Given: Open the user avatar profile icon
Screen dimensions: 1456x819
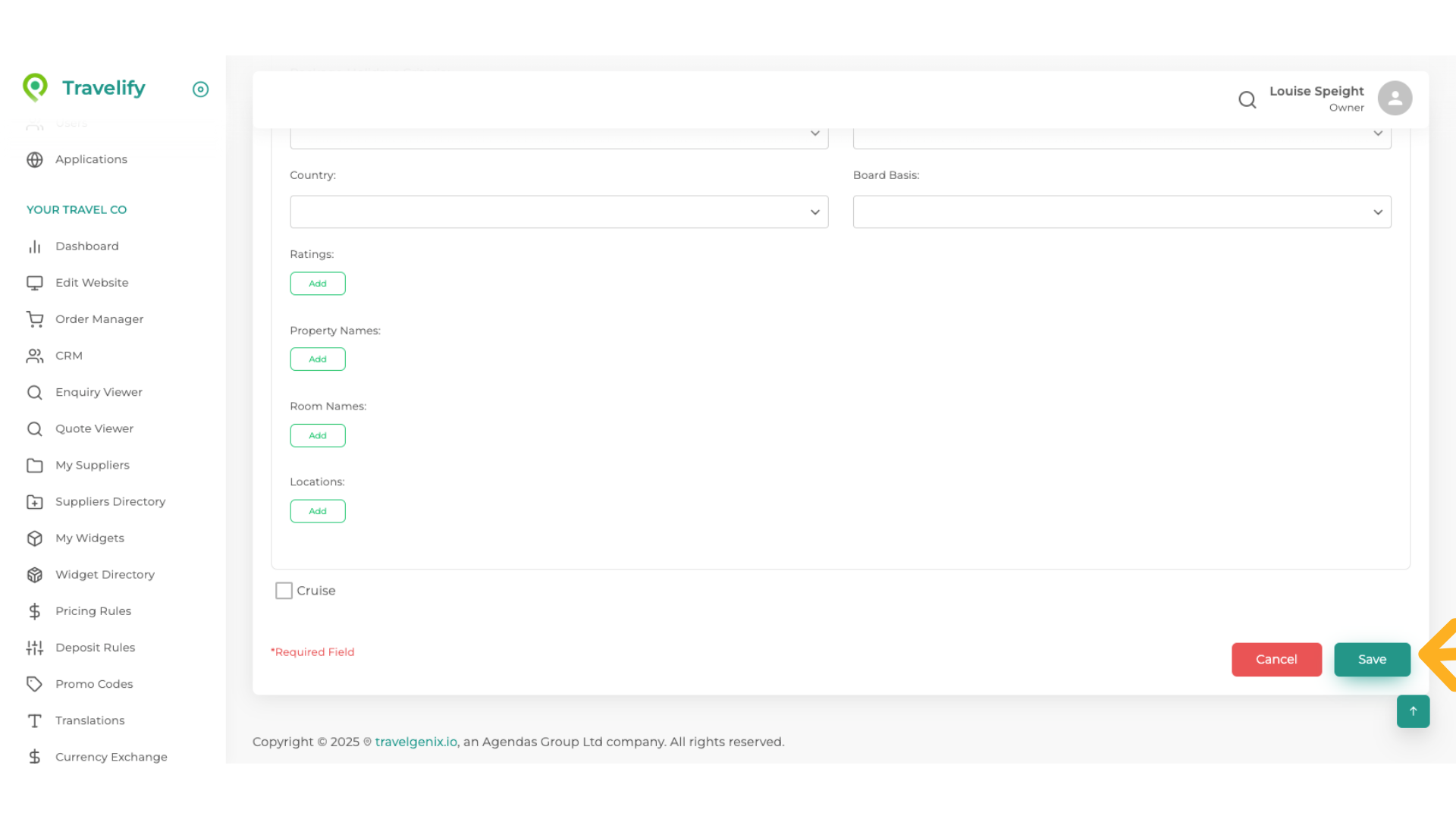Looking at the screenshot, I should pos(1395,99).
